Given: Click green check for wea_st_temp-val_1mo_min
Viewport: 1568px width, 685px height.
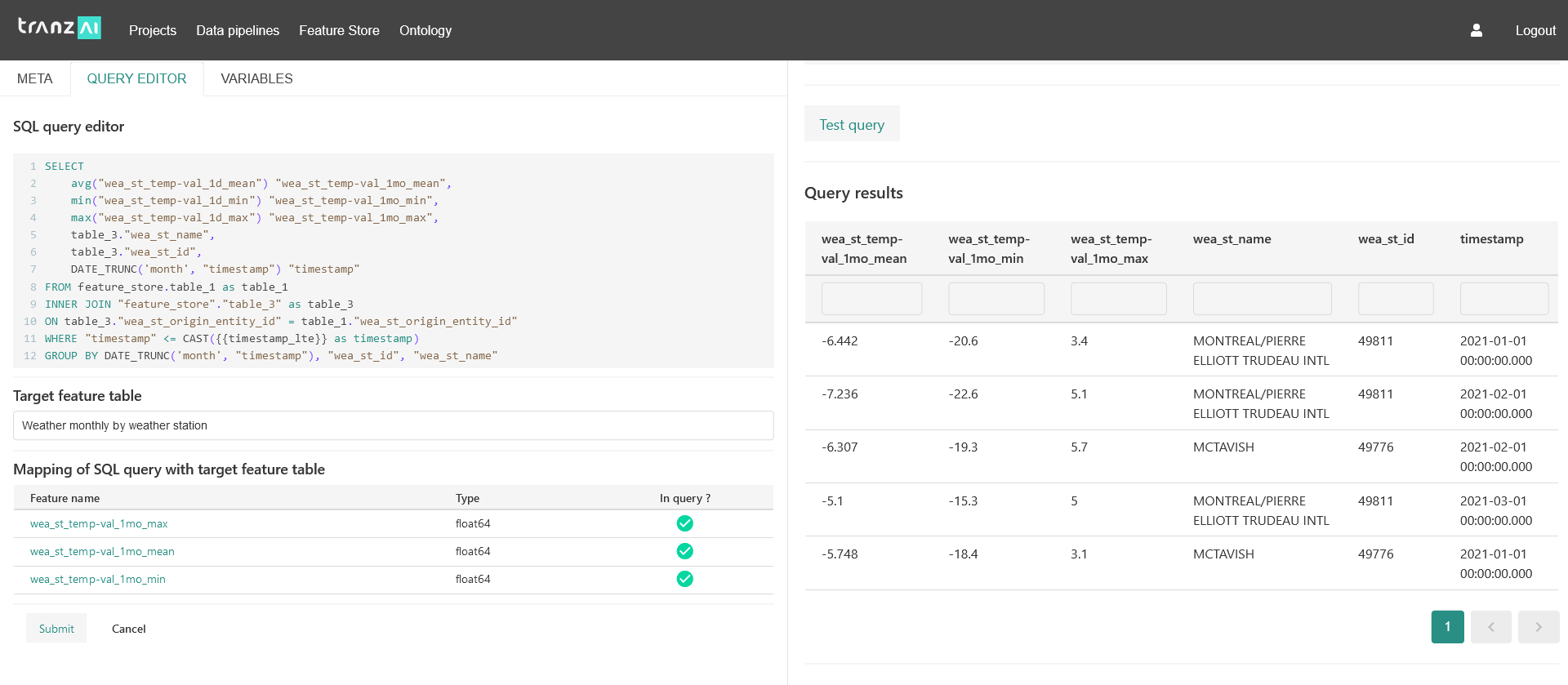Looking at the screenshot, I should click(684, 579).
